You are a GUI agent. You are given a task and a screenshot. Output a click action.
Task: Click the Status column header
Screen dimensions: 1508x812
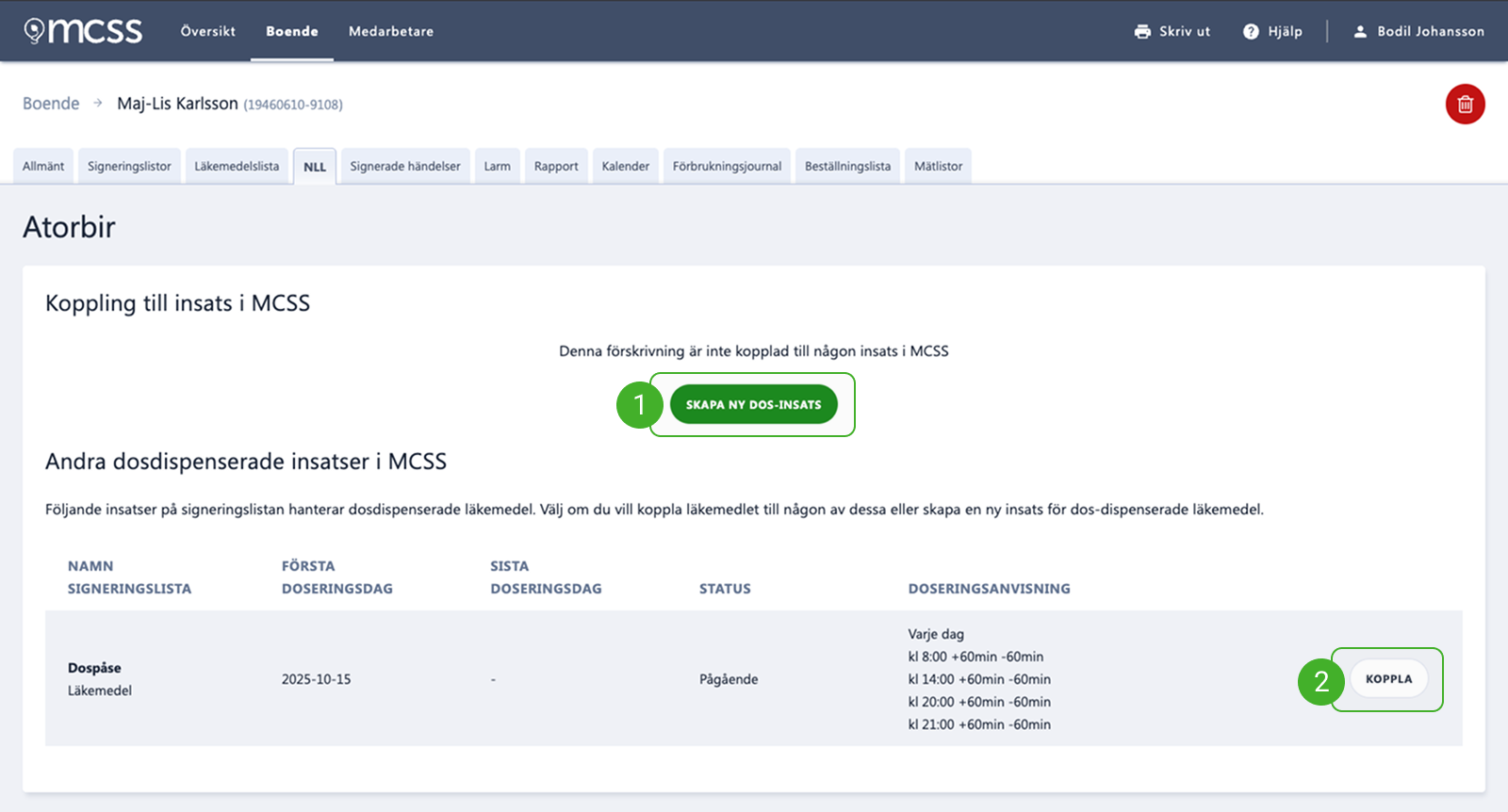pos(725,589)
